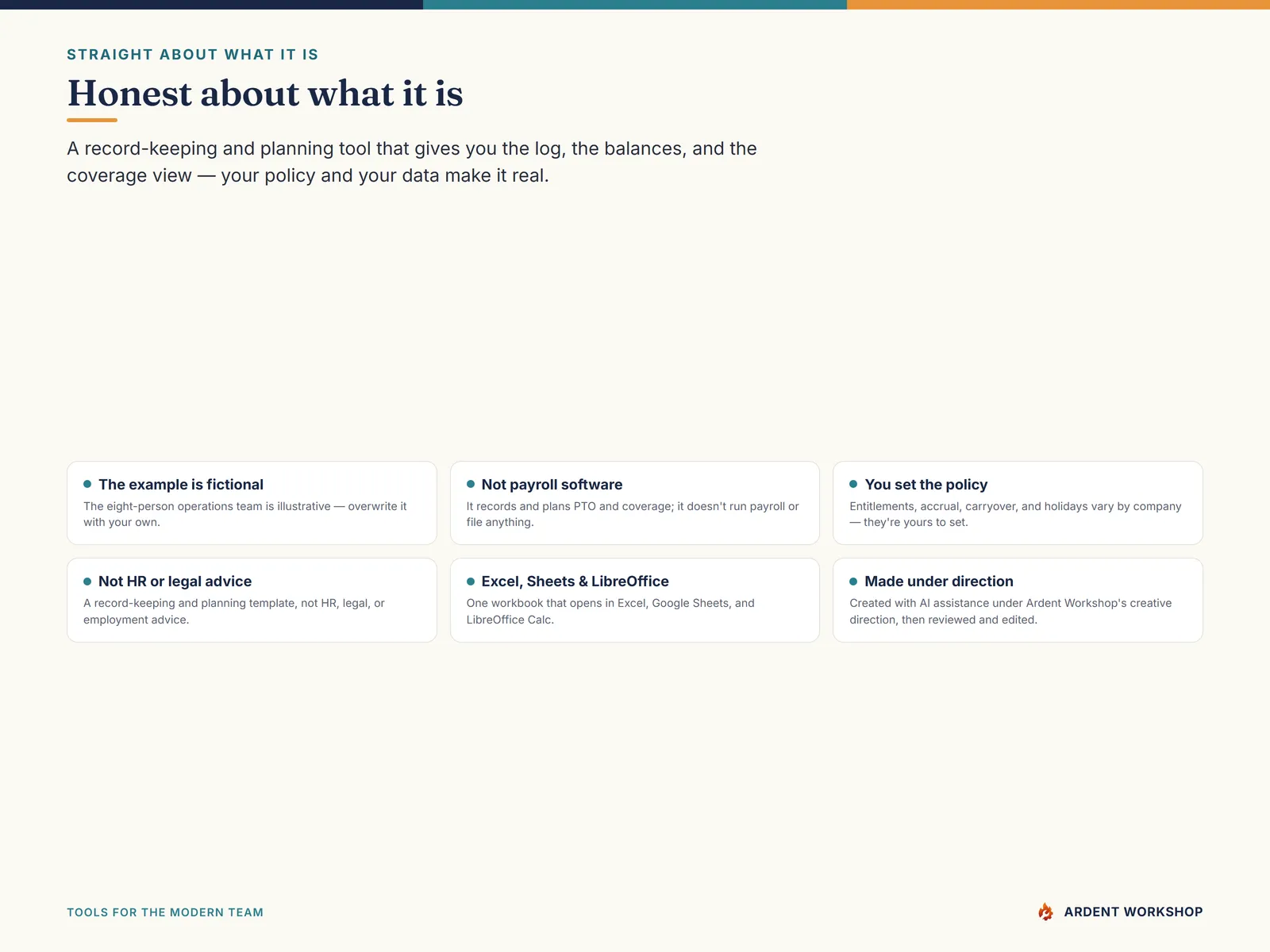The width and height of the screenshot is (1270, 952).
Task: Click the 'TOOLS FOR THE MODERN TEAM' footer text
Action: pyautogui.click(x=165, y=912)
